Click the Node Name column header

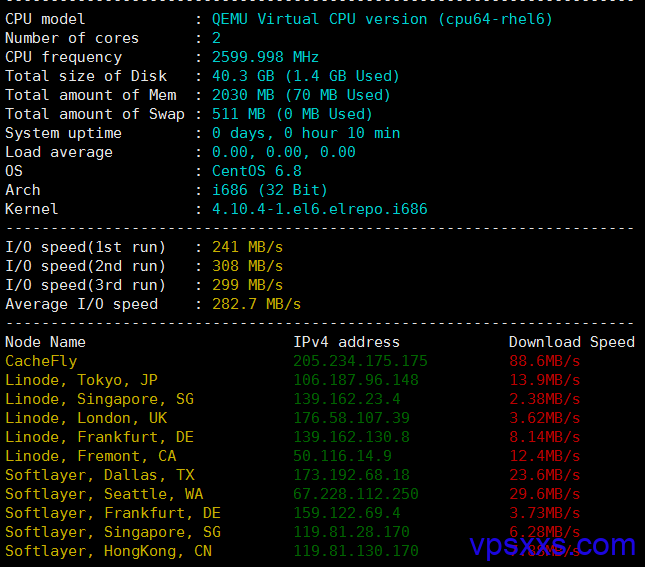(x=45, y=342)
